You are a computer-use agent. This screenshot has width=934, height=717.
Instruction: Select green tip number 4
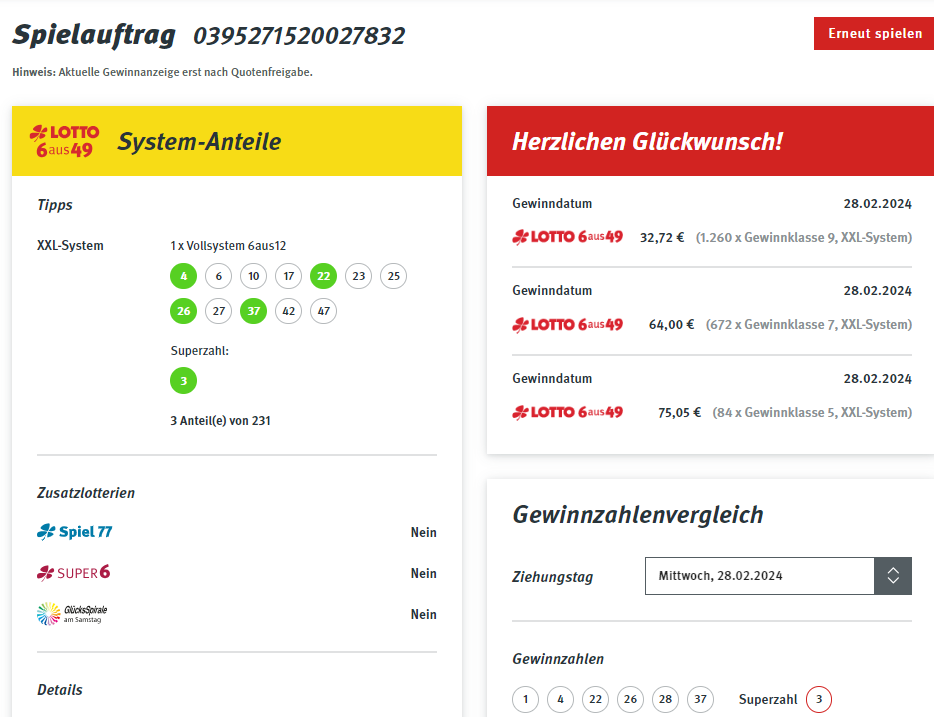pos(183,276)
